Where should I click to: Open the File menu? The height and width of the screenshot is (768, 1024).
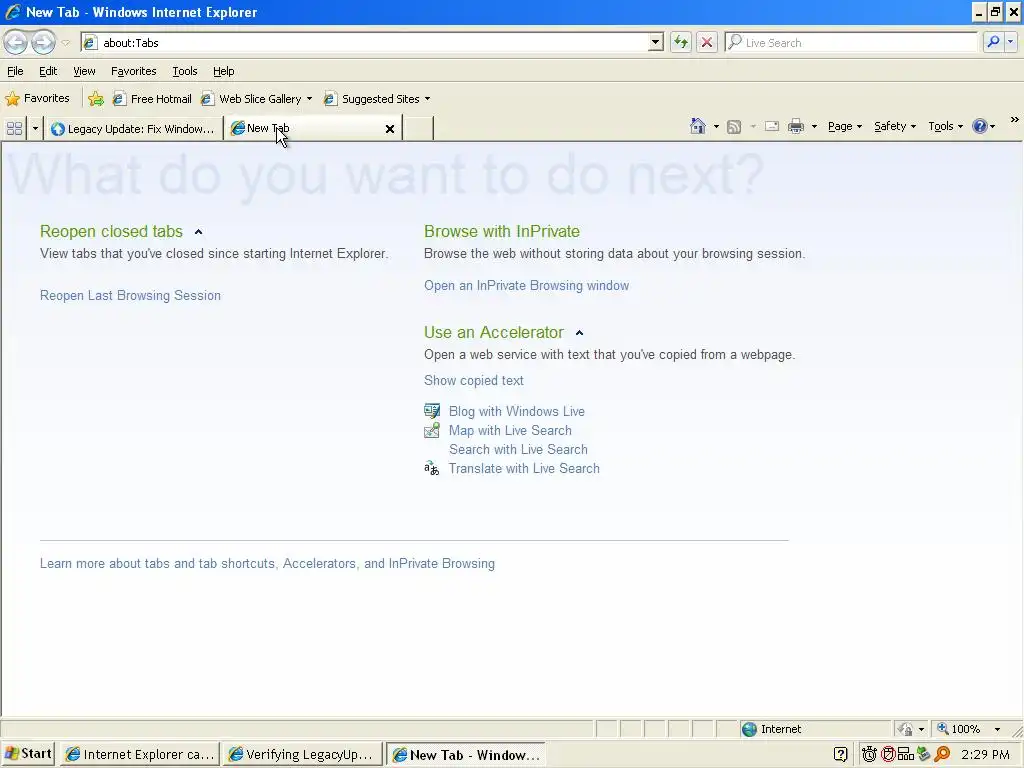click(15, 71)
